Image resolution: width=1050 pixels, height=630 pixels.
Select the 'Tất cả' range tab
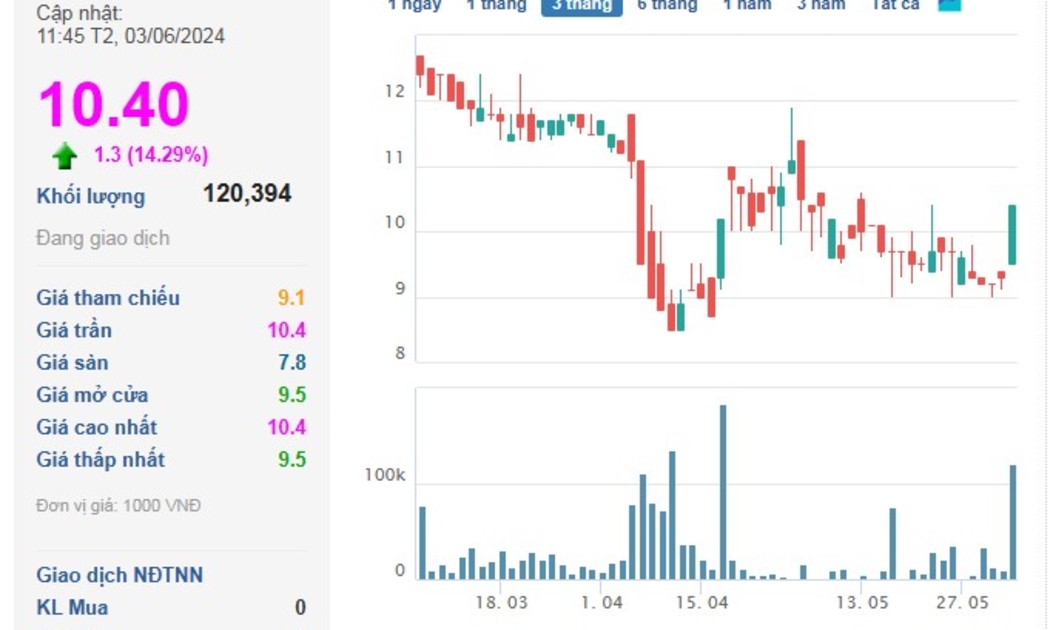click(894, 5)
